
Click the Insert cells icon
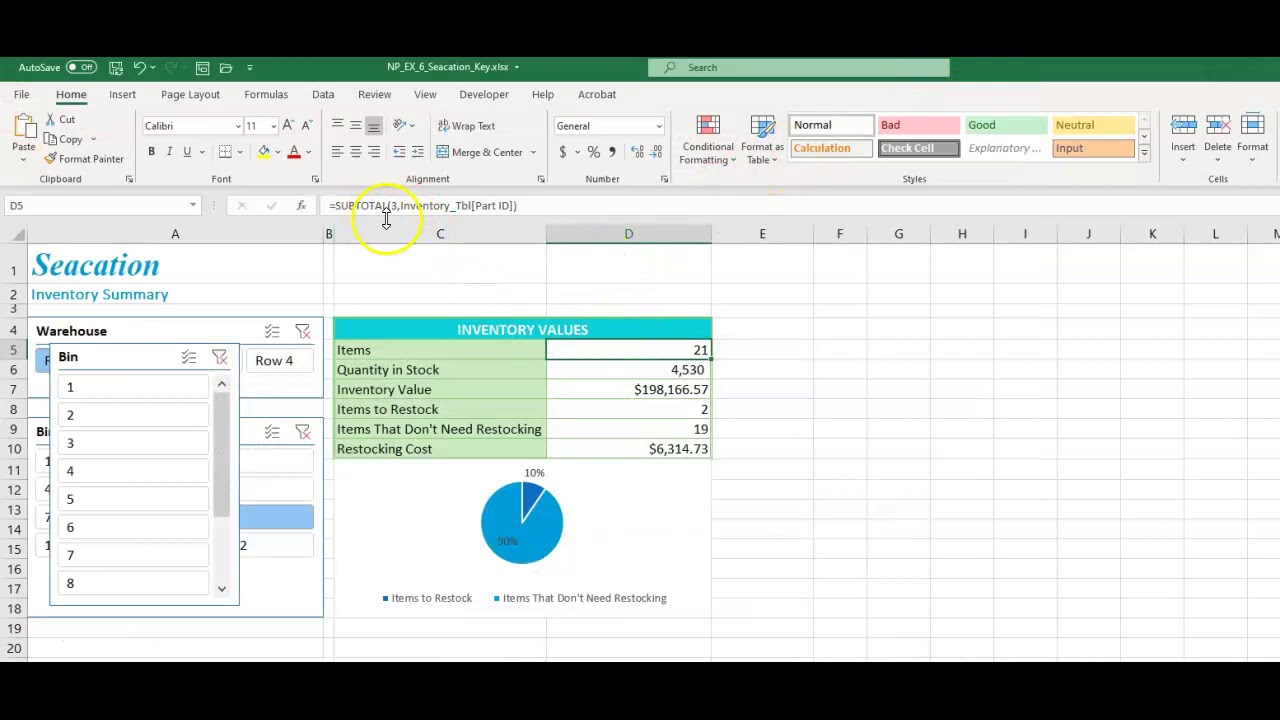[1183, 125]
